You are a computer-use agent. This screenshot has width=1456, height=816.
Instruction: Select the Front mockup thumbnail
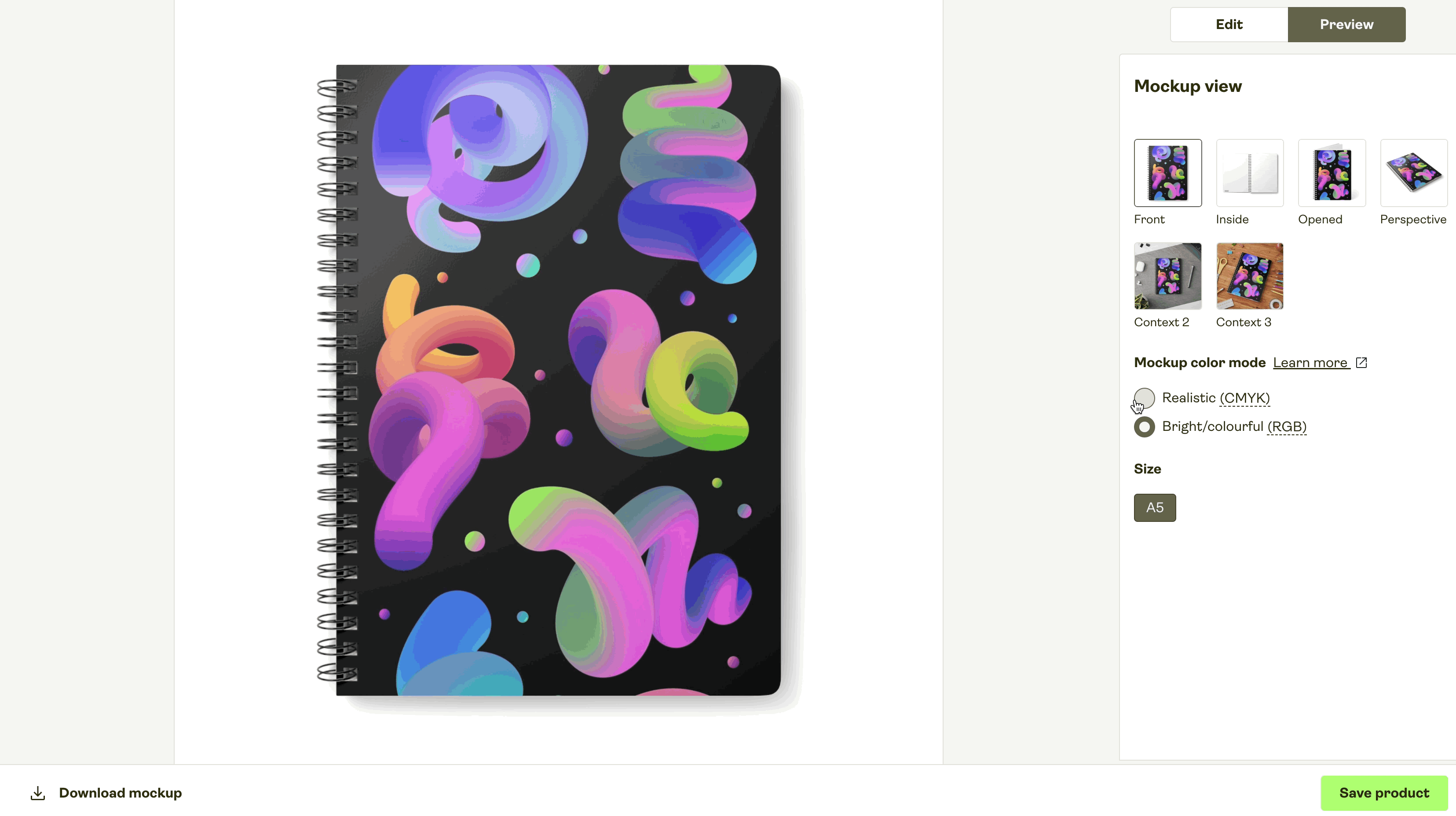[x=1168, y=173]
